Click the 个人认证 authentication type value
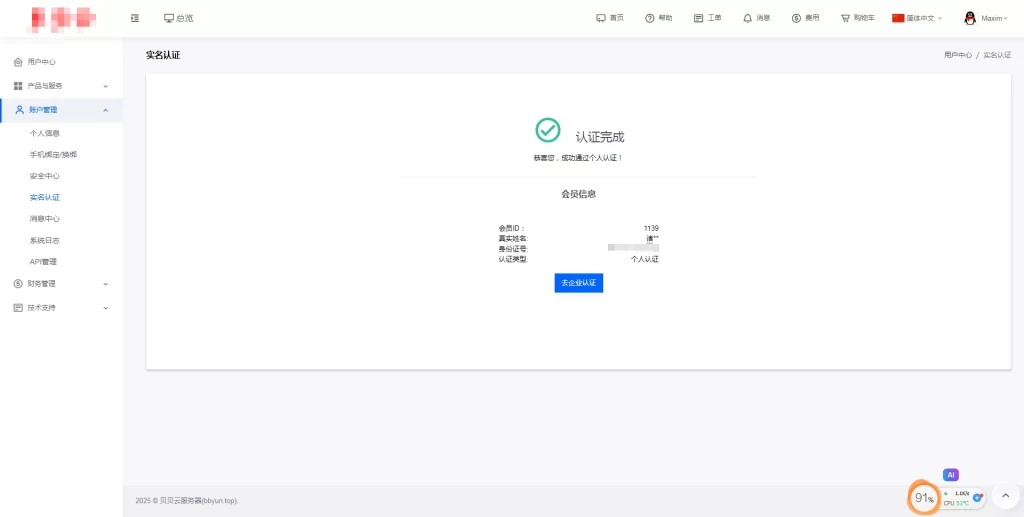1024x517 pixels. tap(645, 259)
